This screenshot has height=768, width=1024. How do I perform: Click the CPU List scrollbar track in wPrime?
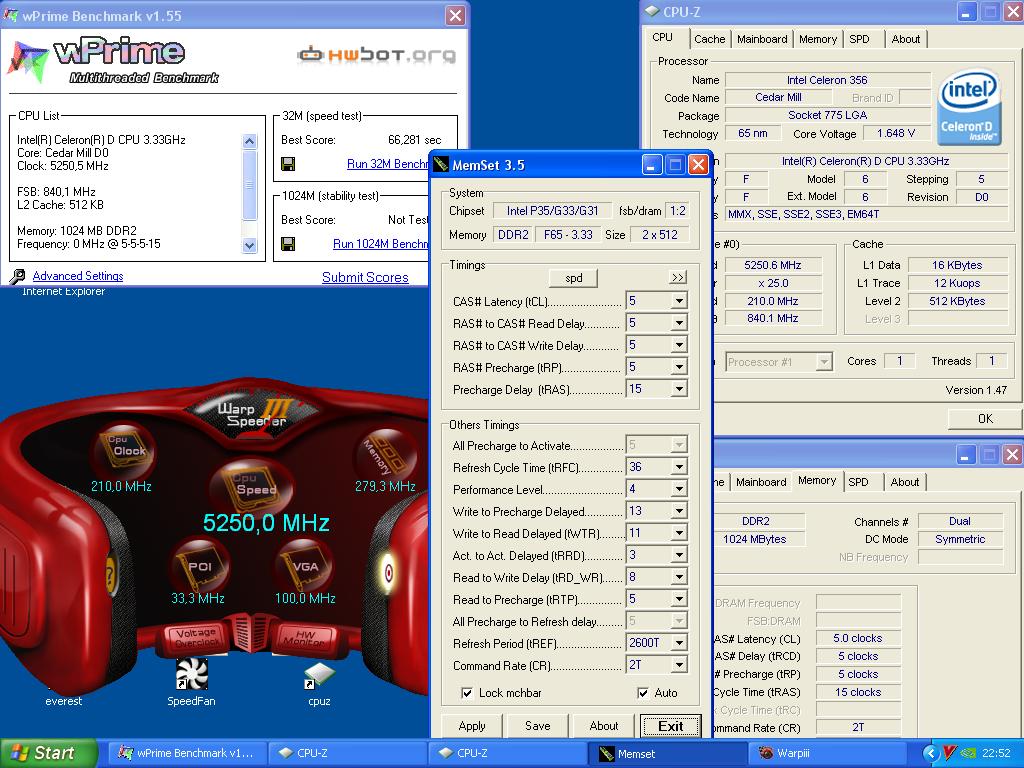pyautogui.click(x=249, y=193)
